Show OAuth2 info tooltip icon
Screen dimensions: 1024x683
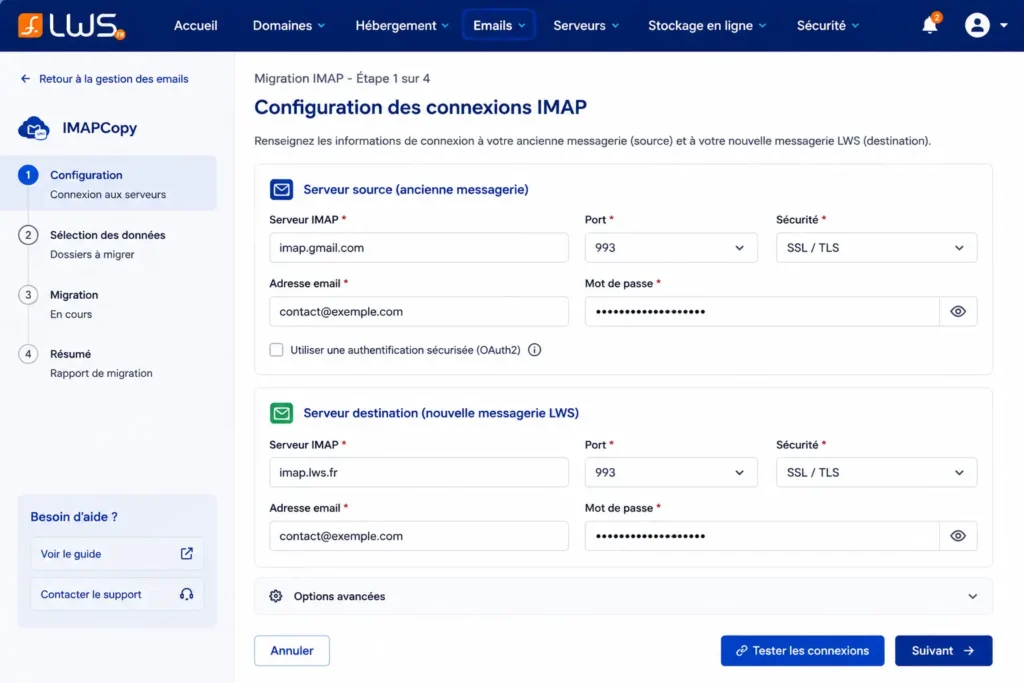coord(534,350)
